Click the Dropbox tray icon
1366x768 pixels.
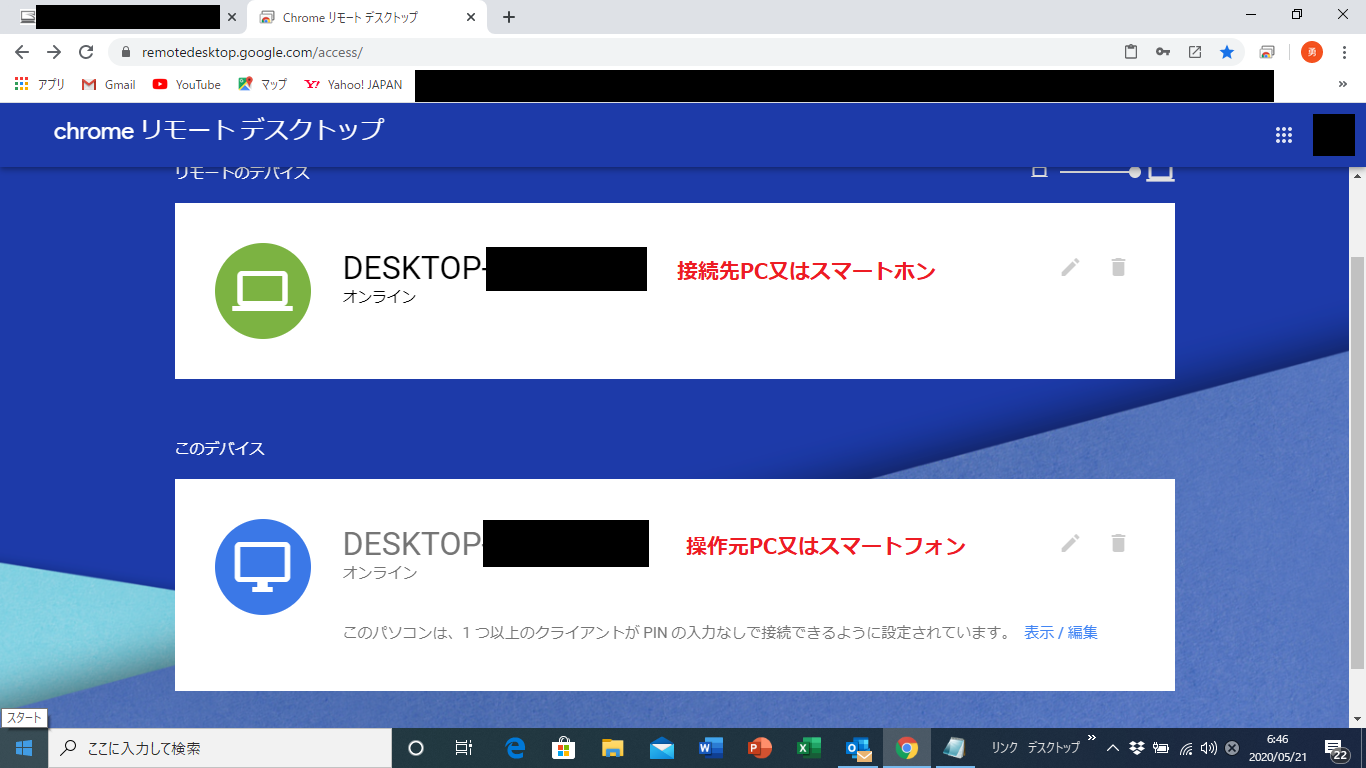1137,748
